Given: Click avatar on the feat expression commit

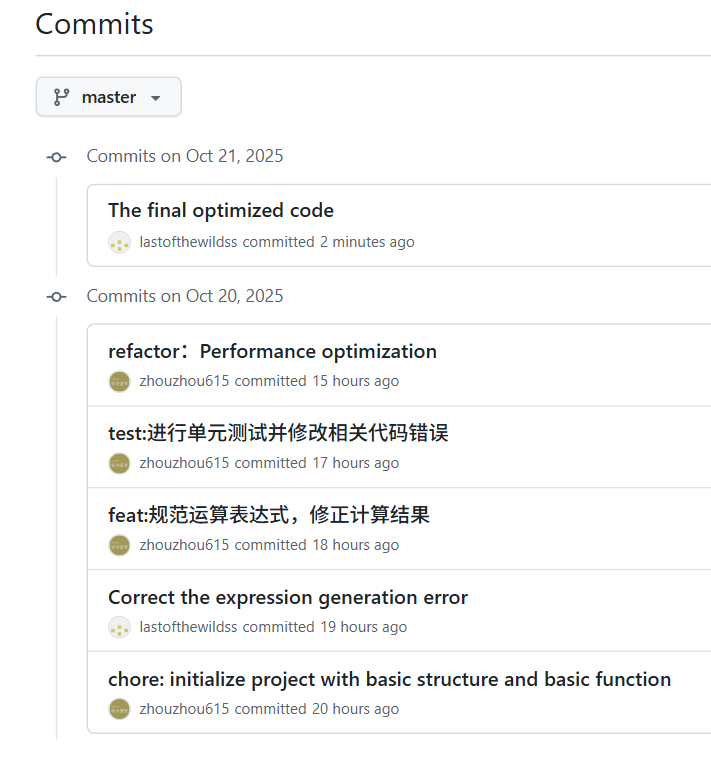Looking at the screenshot, I should (x=120, y=545).
